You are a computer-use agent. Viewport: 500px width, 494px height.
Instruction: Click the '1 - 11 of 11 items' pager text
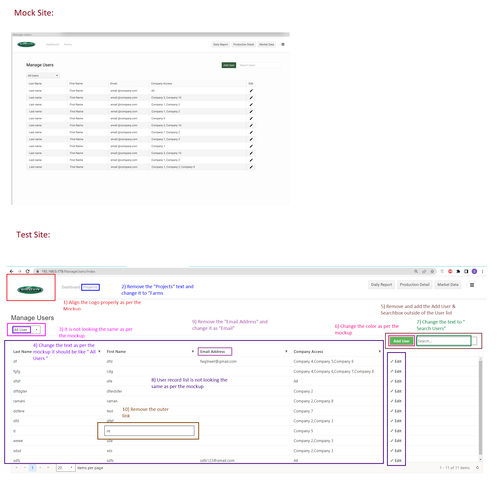[x=454, y=468]
